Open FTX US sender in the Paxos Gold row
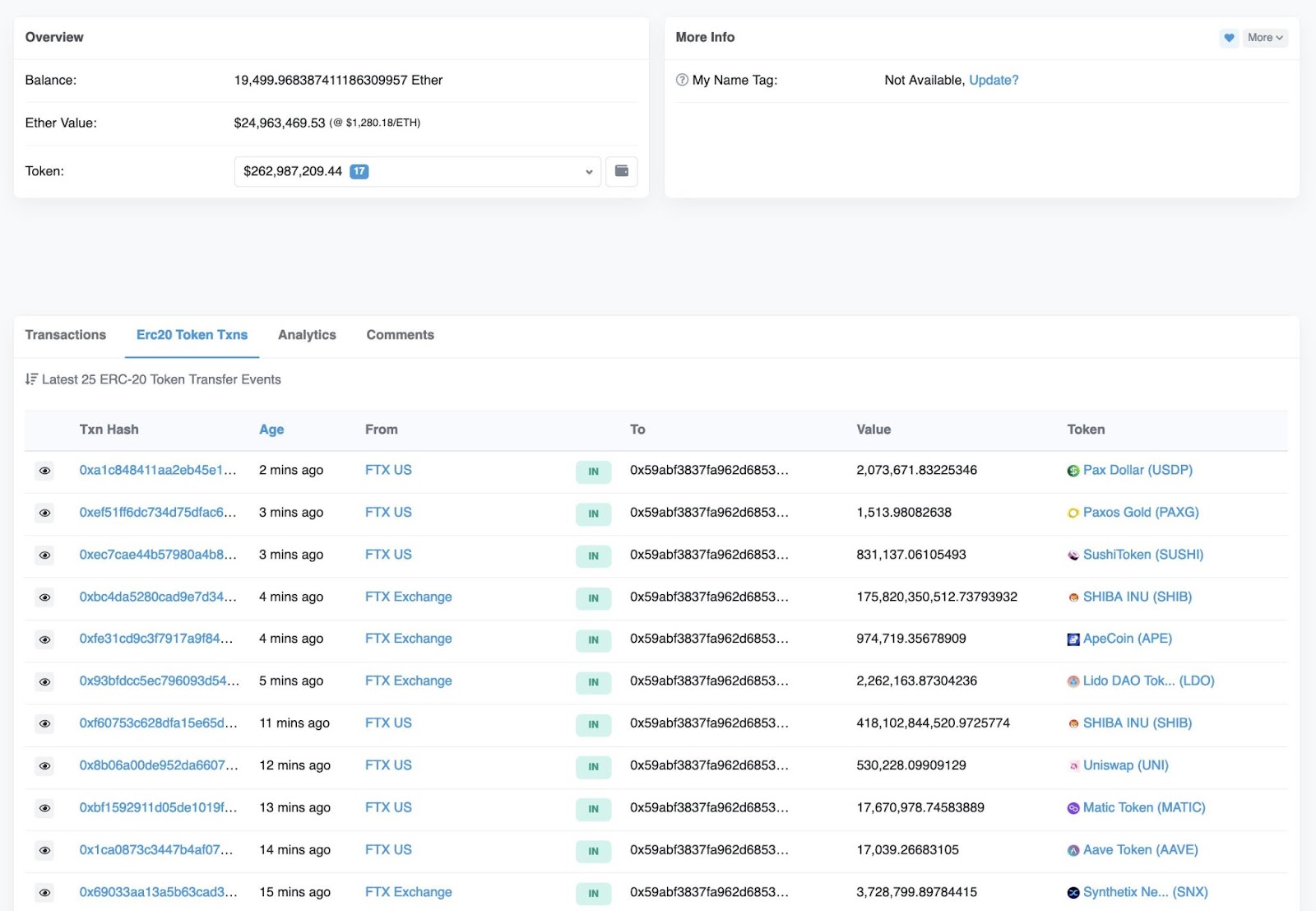The height and width of the screenshot is (911, 1316). 388,512
